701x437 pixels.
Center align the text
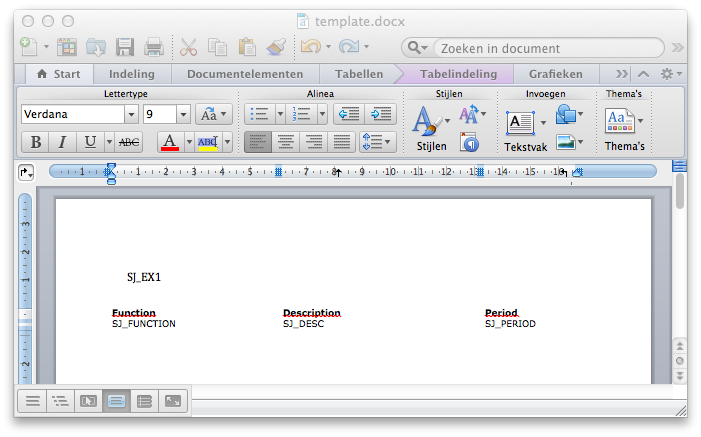tap(286, 142)
